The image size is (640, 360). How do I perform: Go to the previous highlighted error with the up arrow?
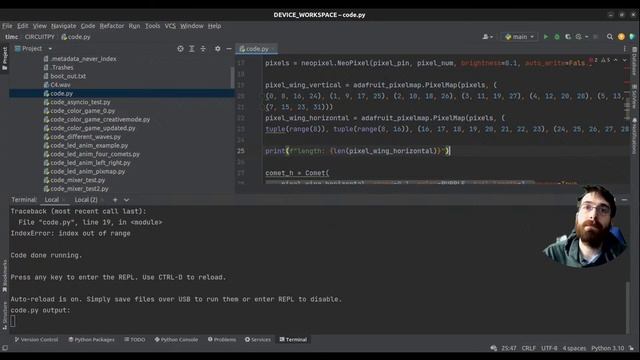(616, 60)
